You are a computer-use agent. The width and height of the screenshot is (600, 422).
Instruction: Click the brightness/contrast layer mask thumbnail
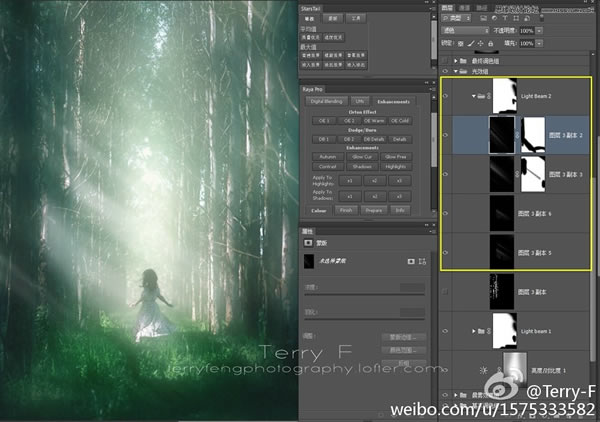[x=515, y=370]
